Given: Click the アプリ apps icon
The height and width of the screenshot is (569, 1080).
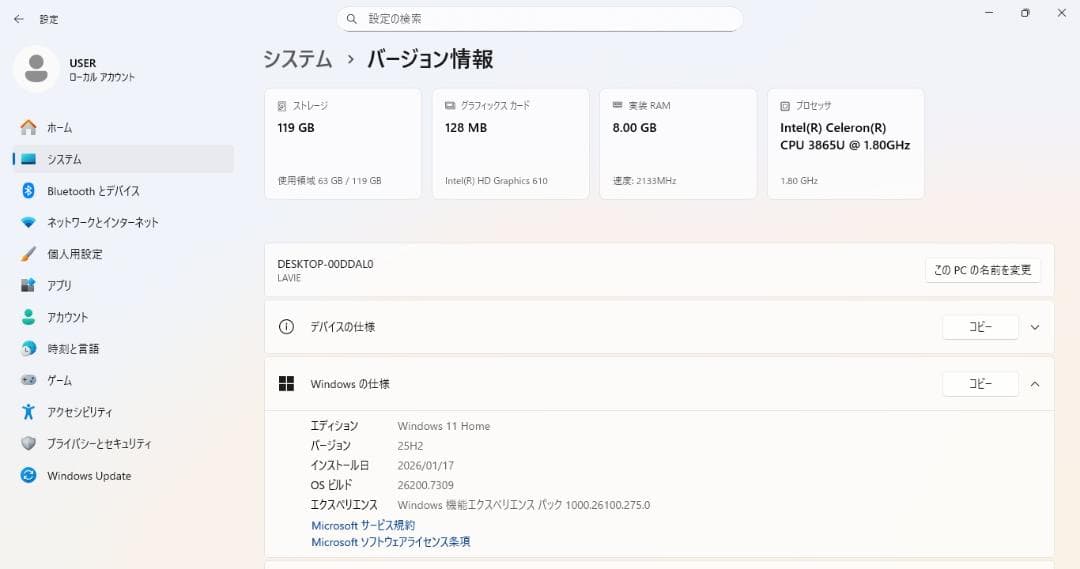Looking at the screenshot, I should (x=28, y=285).
